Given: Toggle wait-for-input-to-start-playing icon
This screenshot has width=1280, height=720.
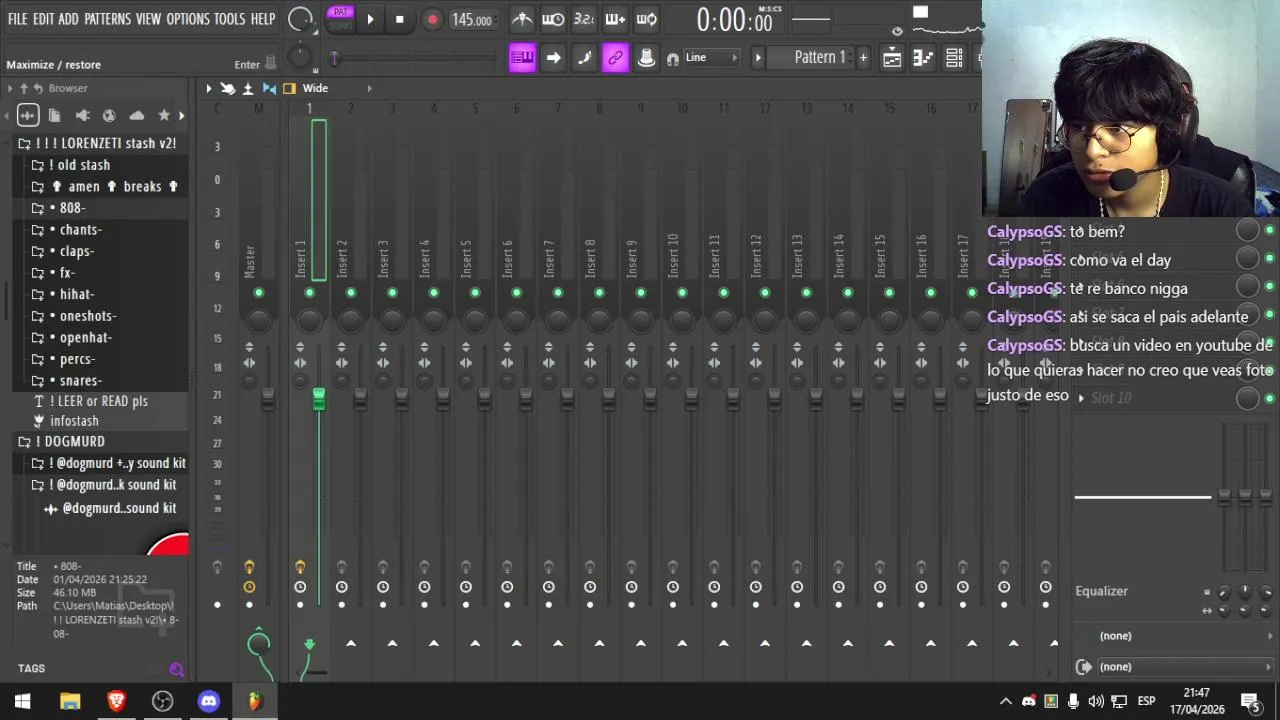Looking at the screenshot, I should 553,19.
